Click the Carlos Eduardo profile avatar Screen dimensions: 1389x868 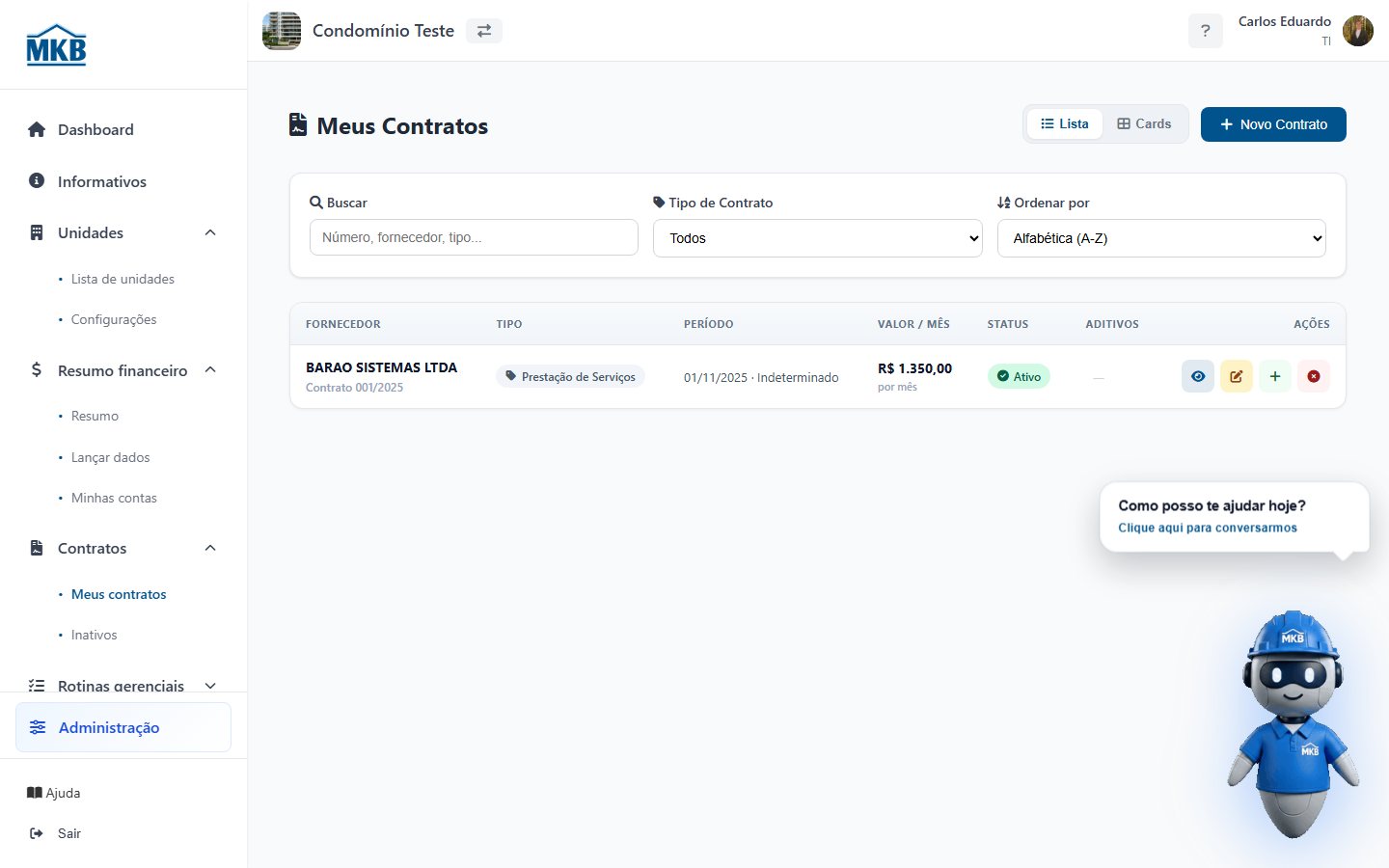[1358, 31]
